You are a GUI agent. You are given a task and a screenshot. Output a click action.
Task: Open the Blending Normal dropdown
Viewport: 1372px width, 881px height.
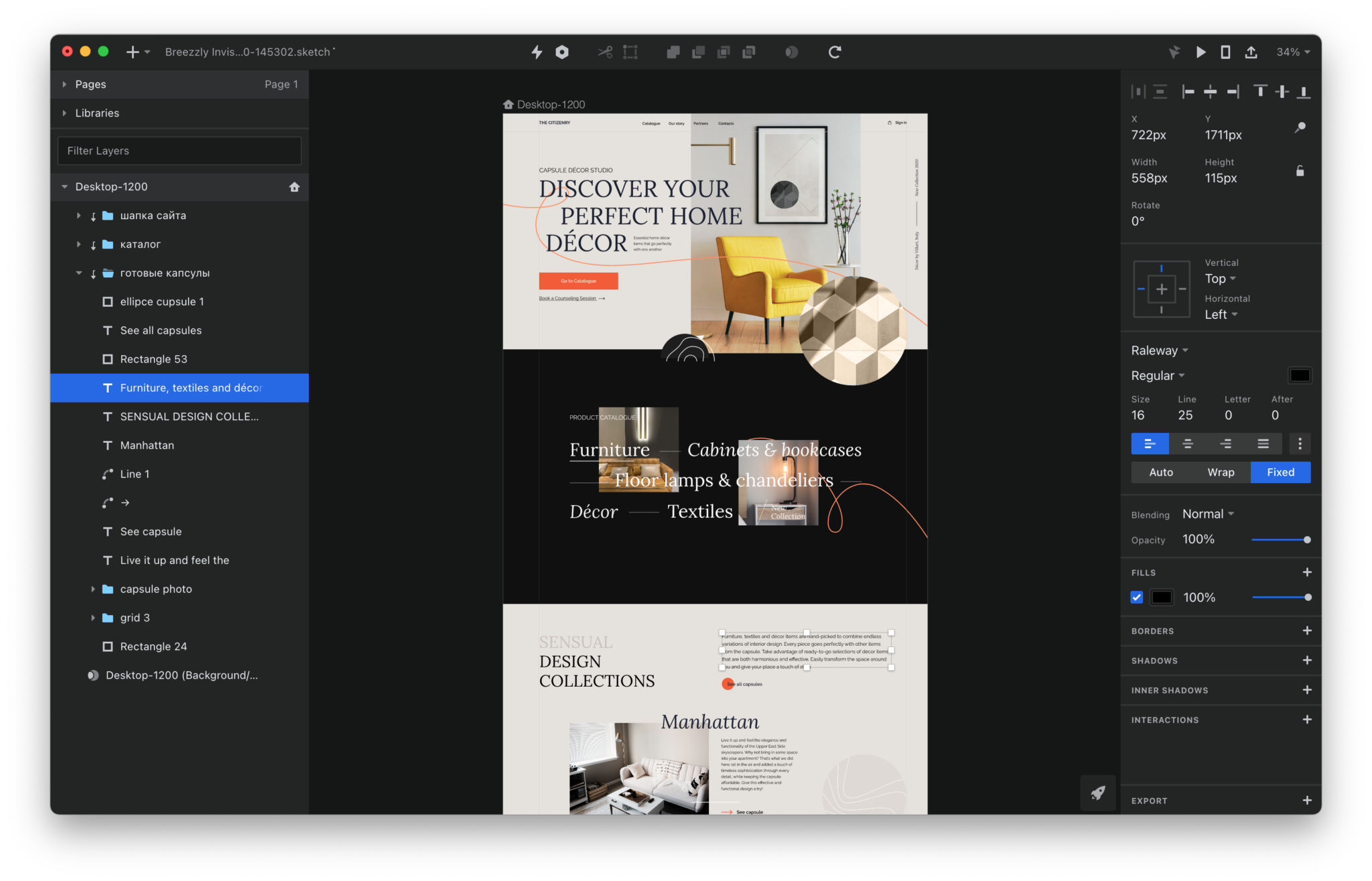1208,514
